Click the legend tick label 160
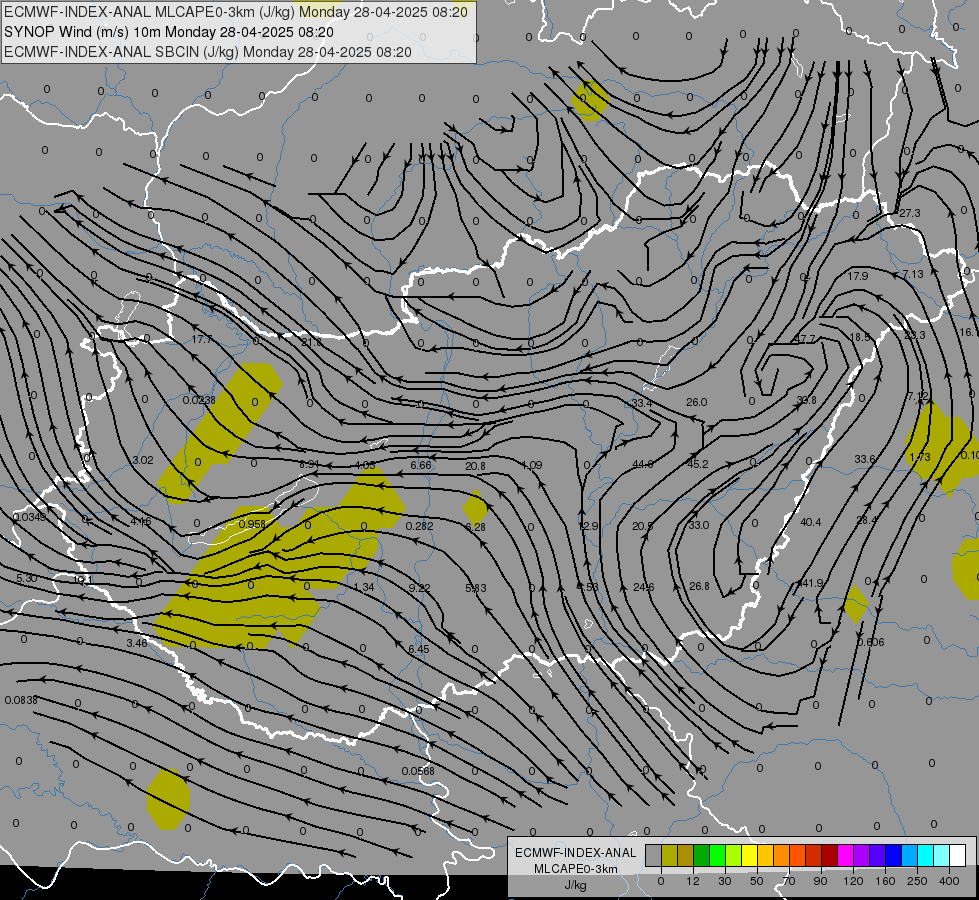This screenshot has width=979, height=900. tap(885, 881)
